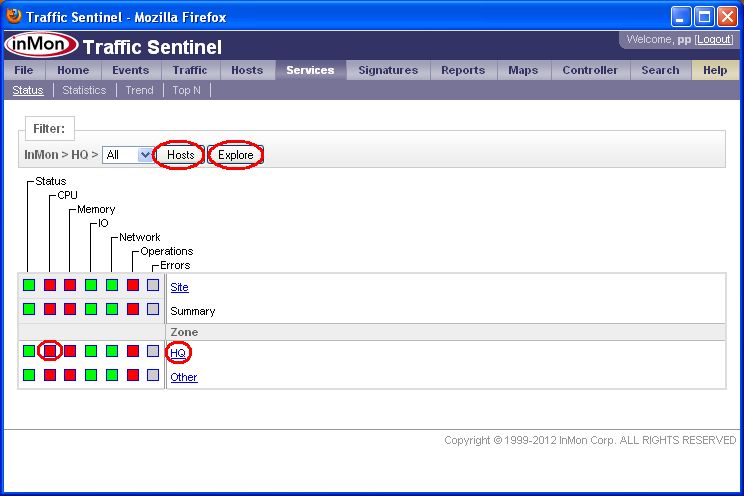Click the Summary row label
Image resolution: width=744 pixels, height=496 pixels.
[193, 311]
